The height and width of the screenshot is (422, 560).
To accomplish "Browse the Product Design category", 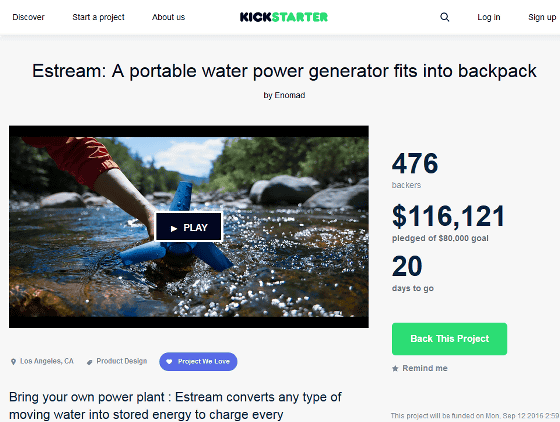I will pos(122,361).
